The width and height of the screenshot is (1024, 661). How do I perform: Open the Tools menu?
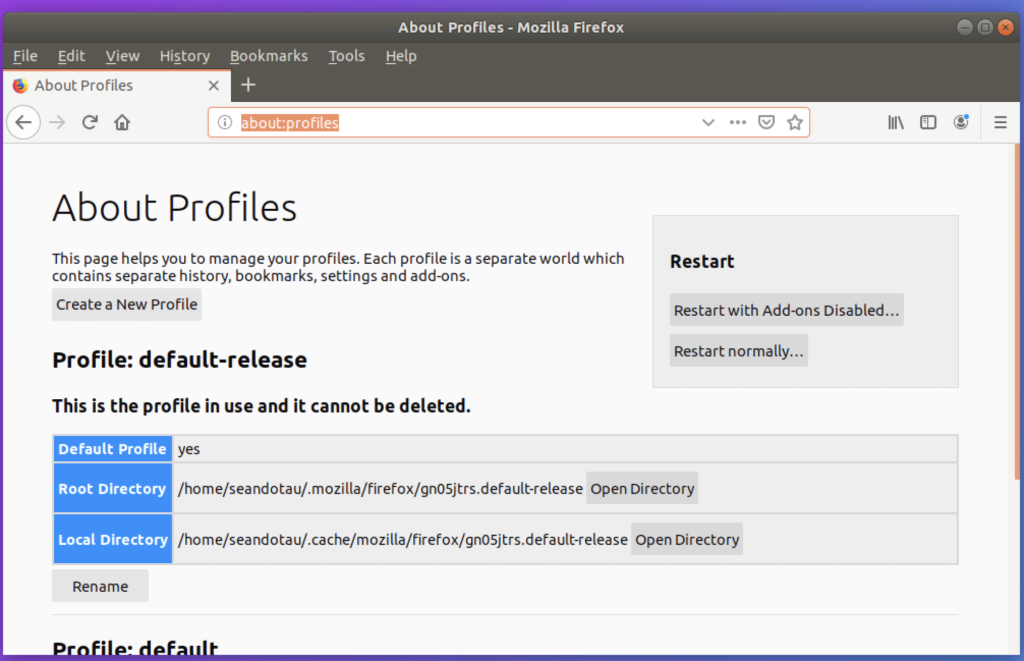click(347, 56)
